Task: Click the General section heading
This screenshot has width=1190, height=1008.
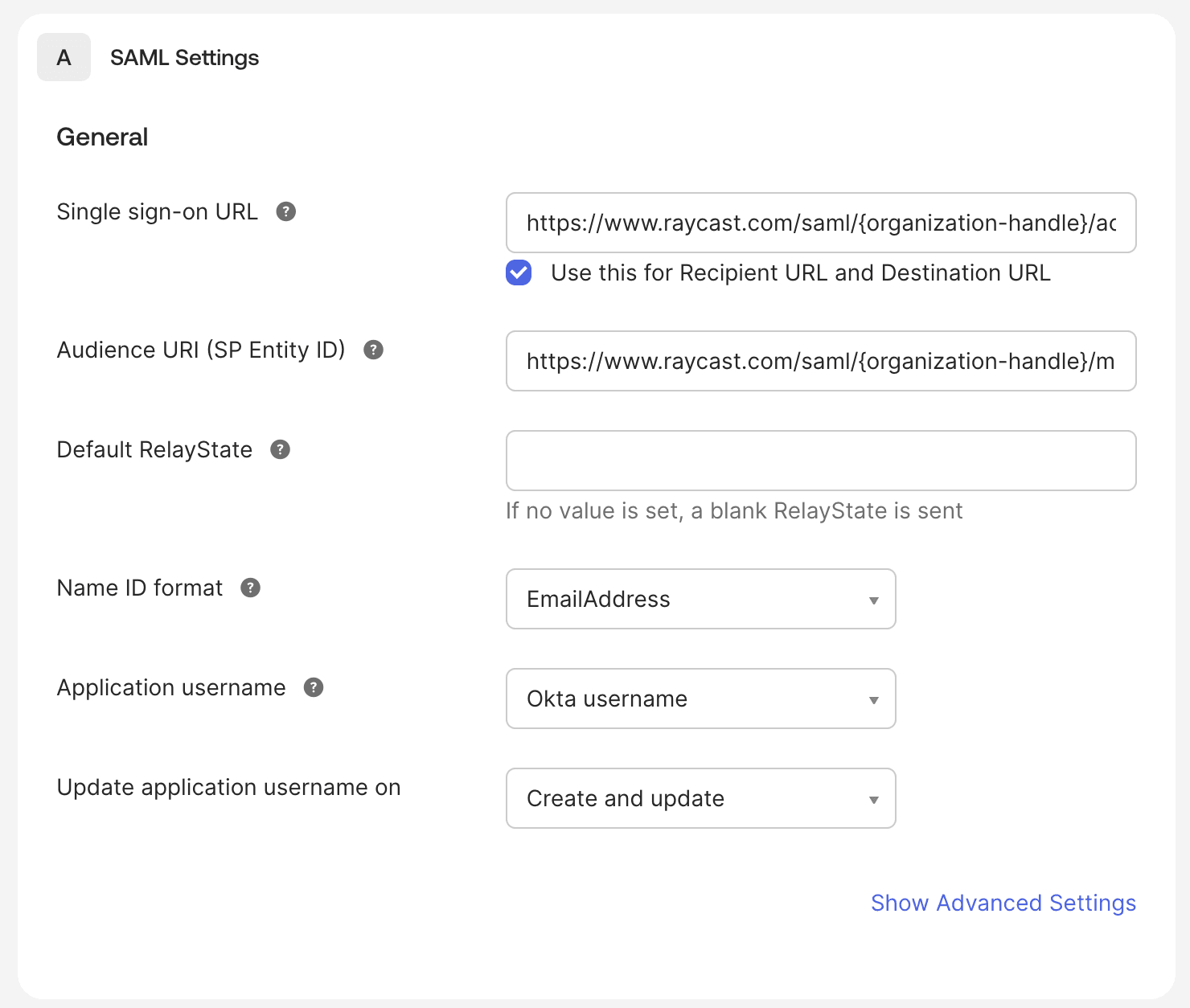Action: click(102, 137)
